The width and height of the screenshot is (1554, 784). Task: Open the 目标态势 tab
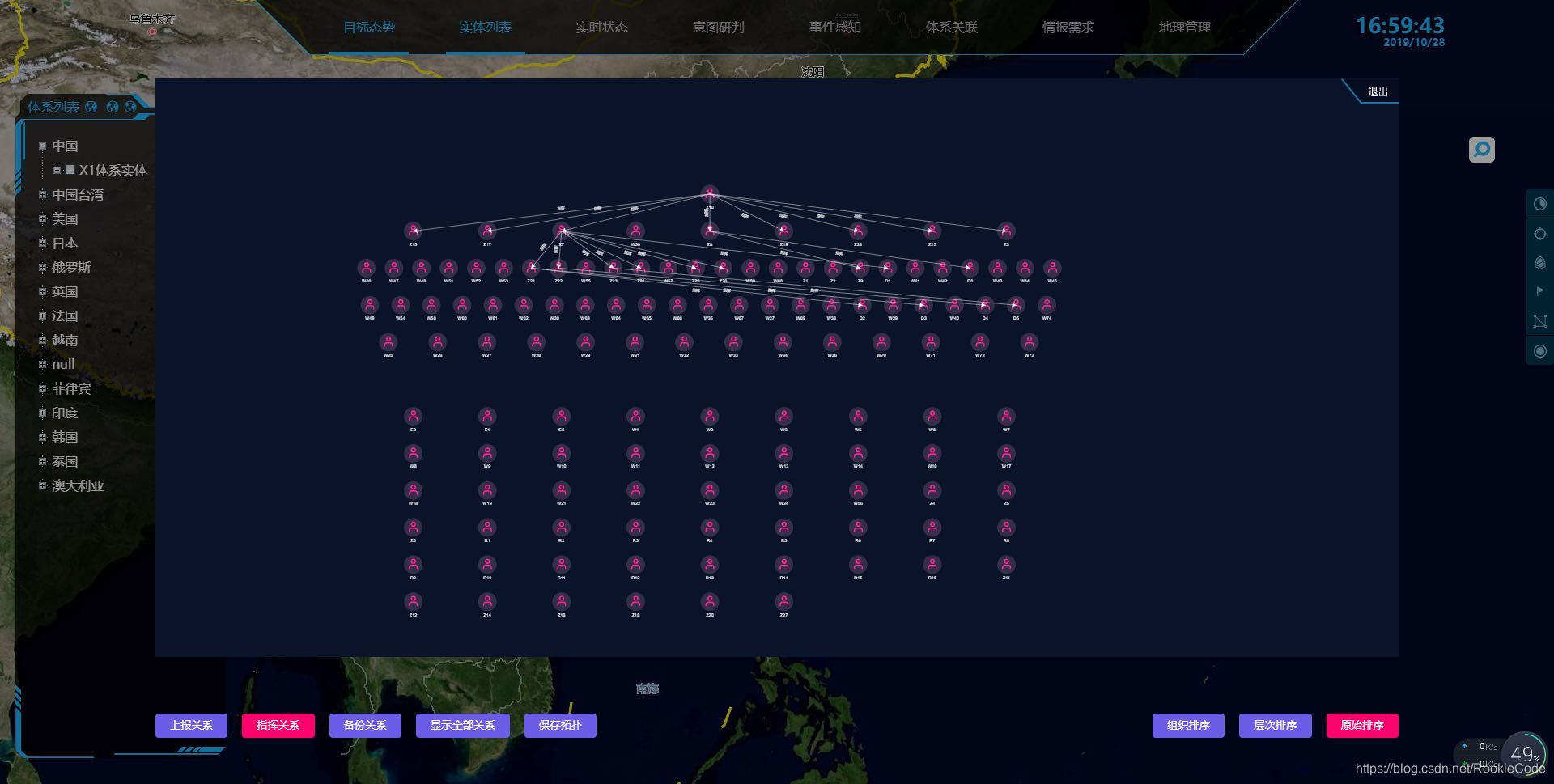click(x=369, y=28)
